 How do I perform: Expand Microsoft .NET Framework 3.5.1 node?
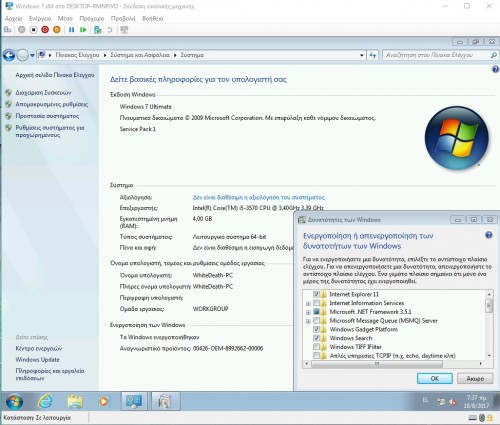click(x=308, y=312)
